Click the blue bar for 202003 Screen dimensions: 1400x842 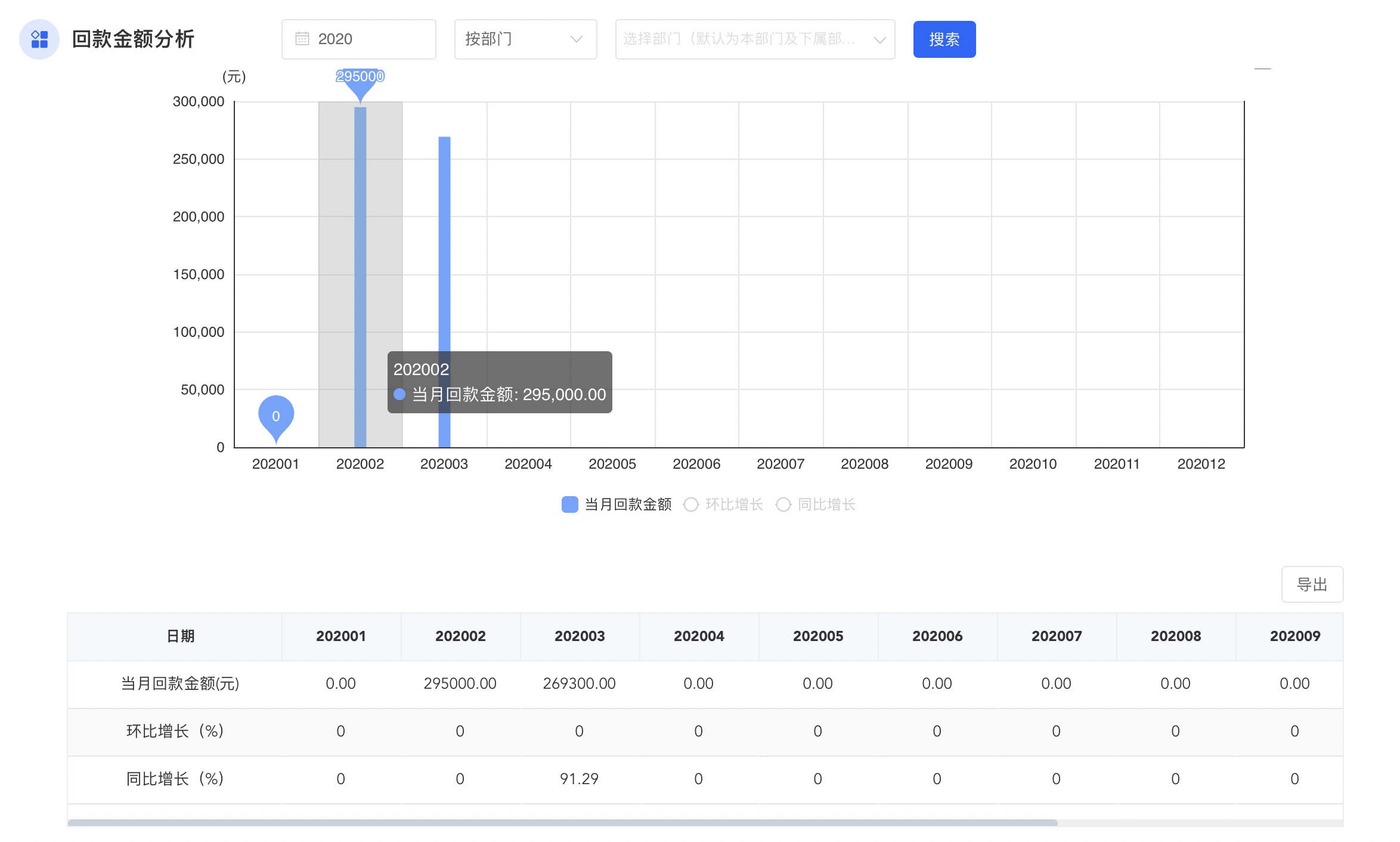pyautogui.click(x=444, y=250)
